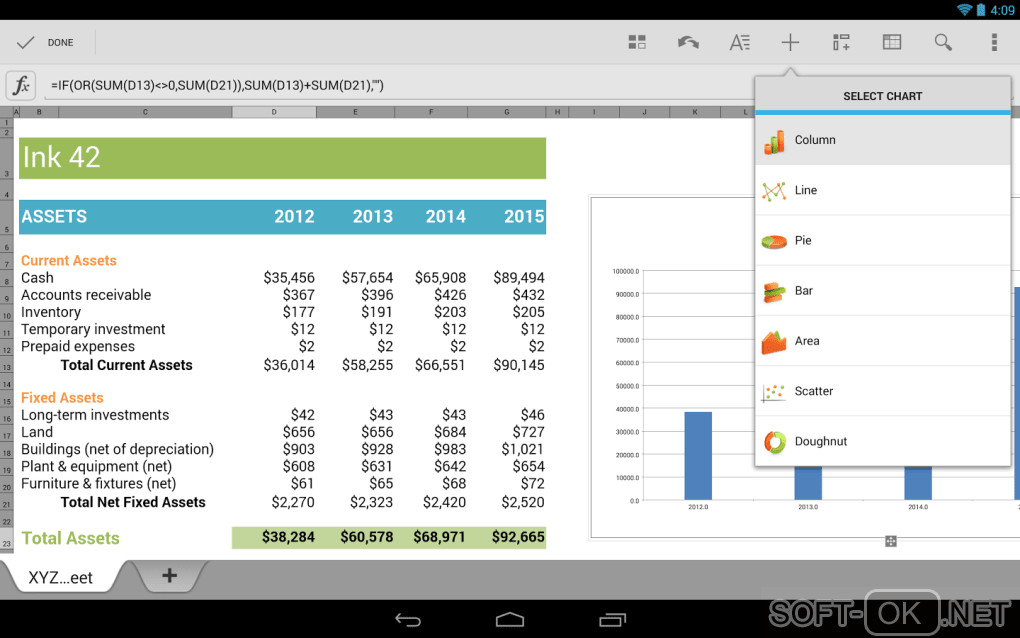This screenshot has width=1020, height=638.
Task: Choose Pie chart type
Action: coord(882,240)
